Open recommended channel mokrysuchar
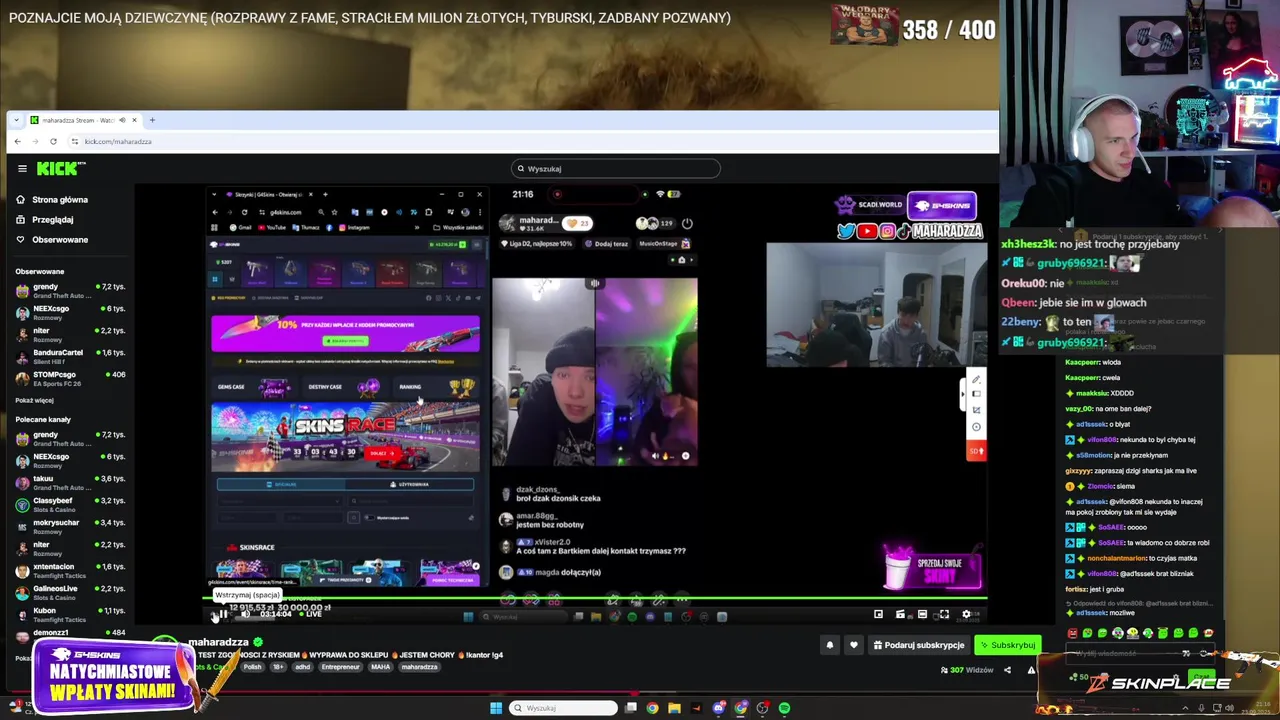1280x720 pixels. click(x=70, y=526)
